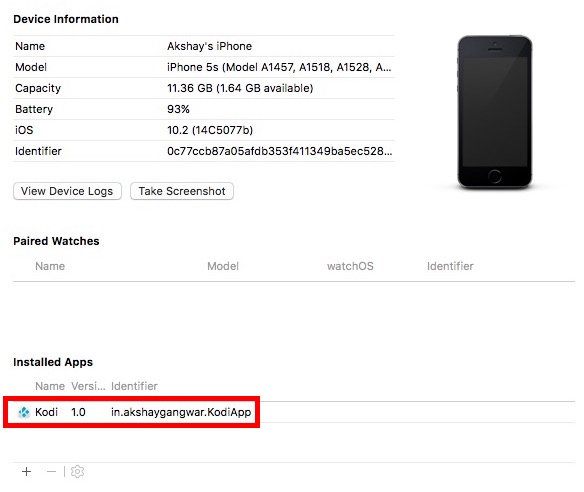
Task: Click the watchOS column header
Action: (350, 266)
